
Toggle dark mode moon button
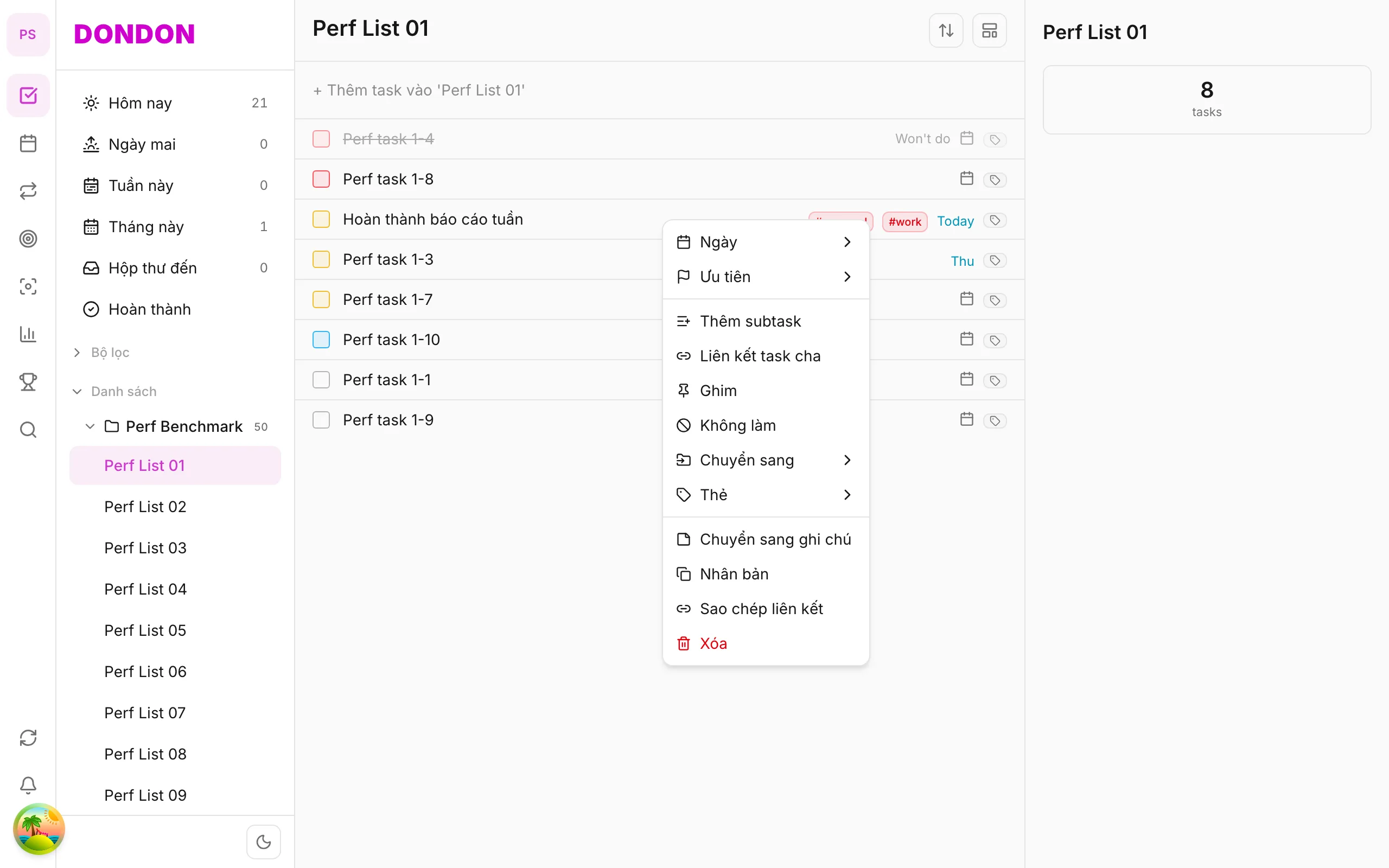[264, 841]
